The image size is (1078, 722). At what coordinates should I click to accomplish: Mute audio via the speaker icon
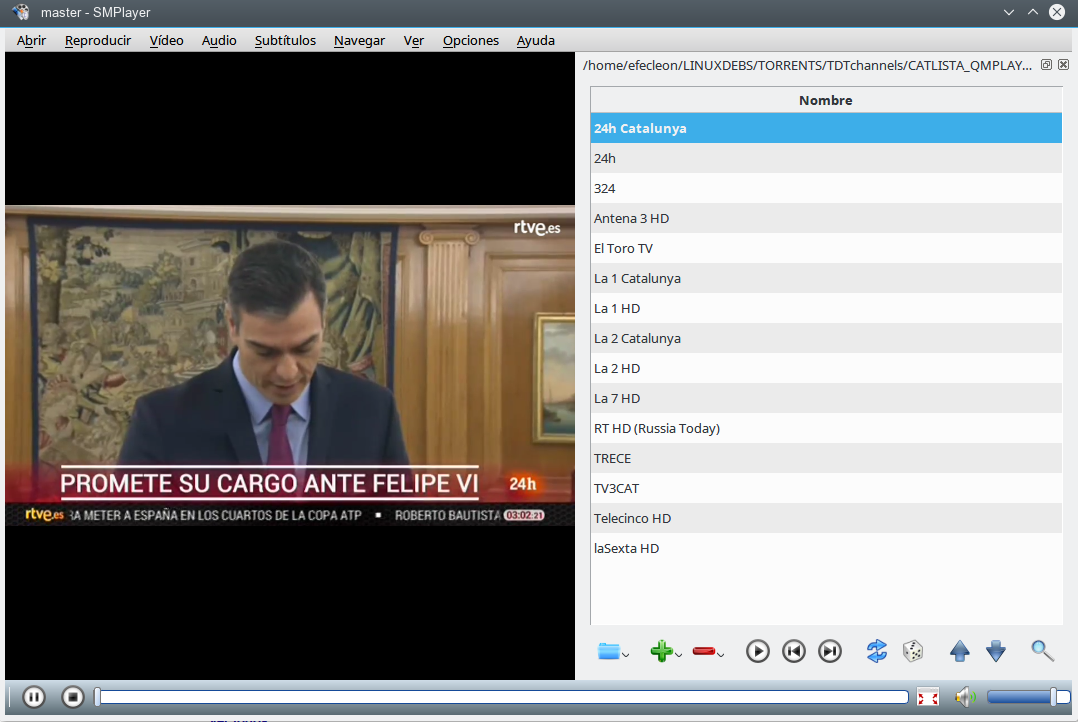pyautogui.click(x=965, y=697)
